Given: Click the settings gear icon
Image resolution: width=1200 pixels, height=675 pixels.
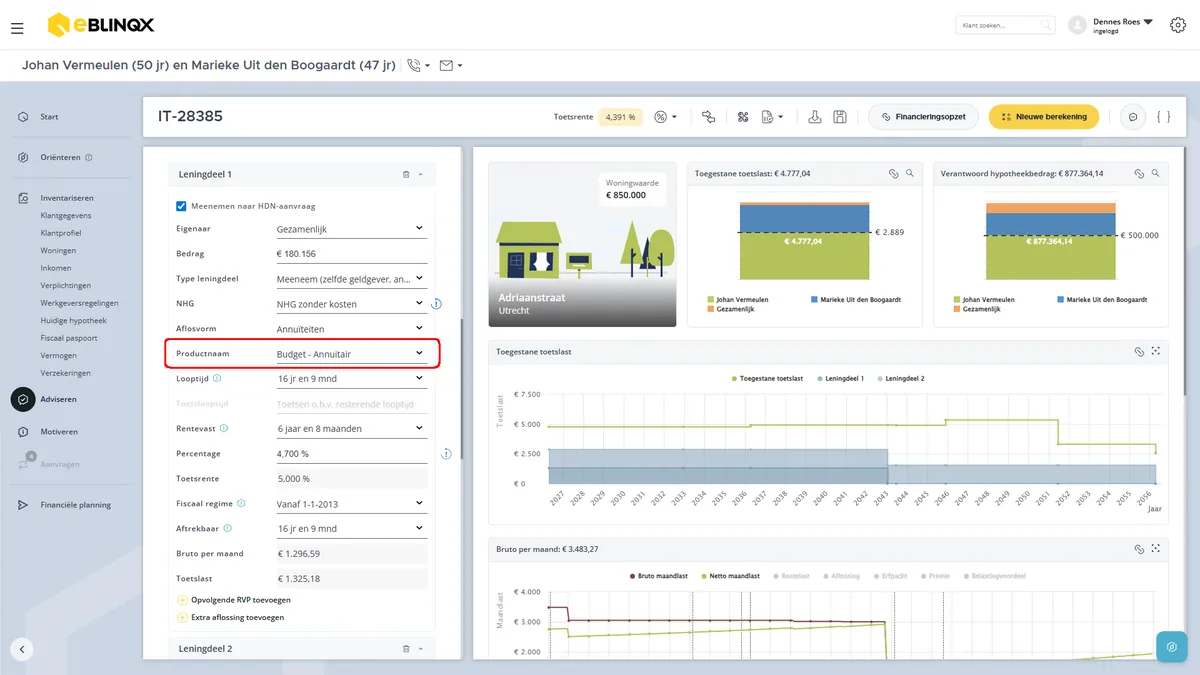Looking at the screenshot, I should click(x=1177, y=25).
